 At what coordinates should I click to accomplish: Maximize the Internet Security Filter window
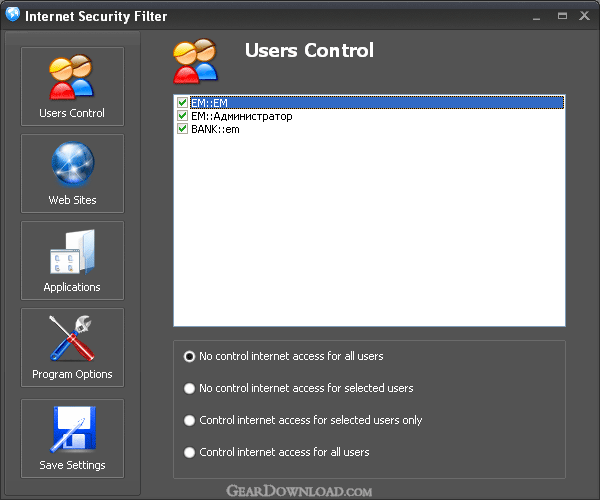pos(562,16)
